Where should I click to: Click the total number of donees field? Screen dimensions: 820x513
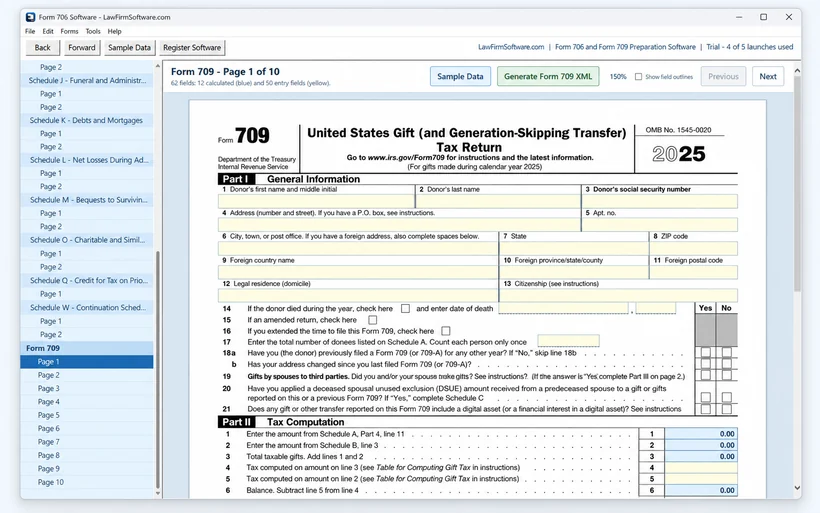568,341
